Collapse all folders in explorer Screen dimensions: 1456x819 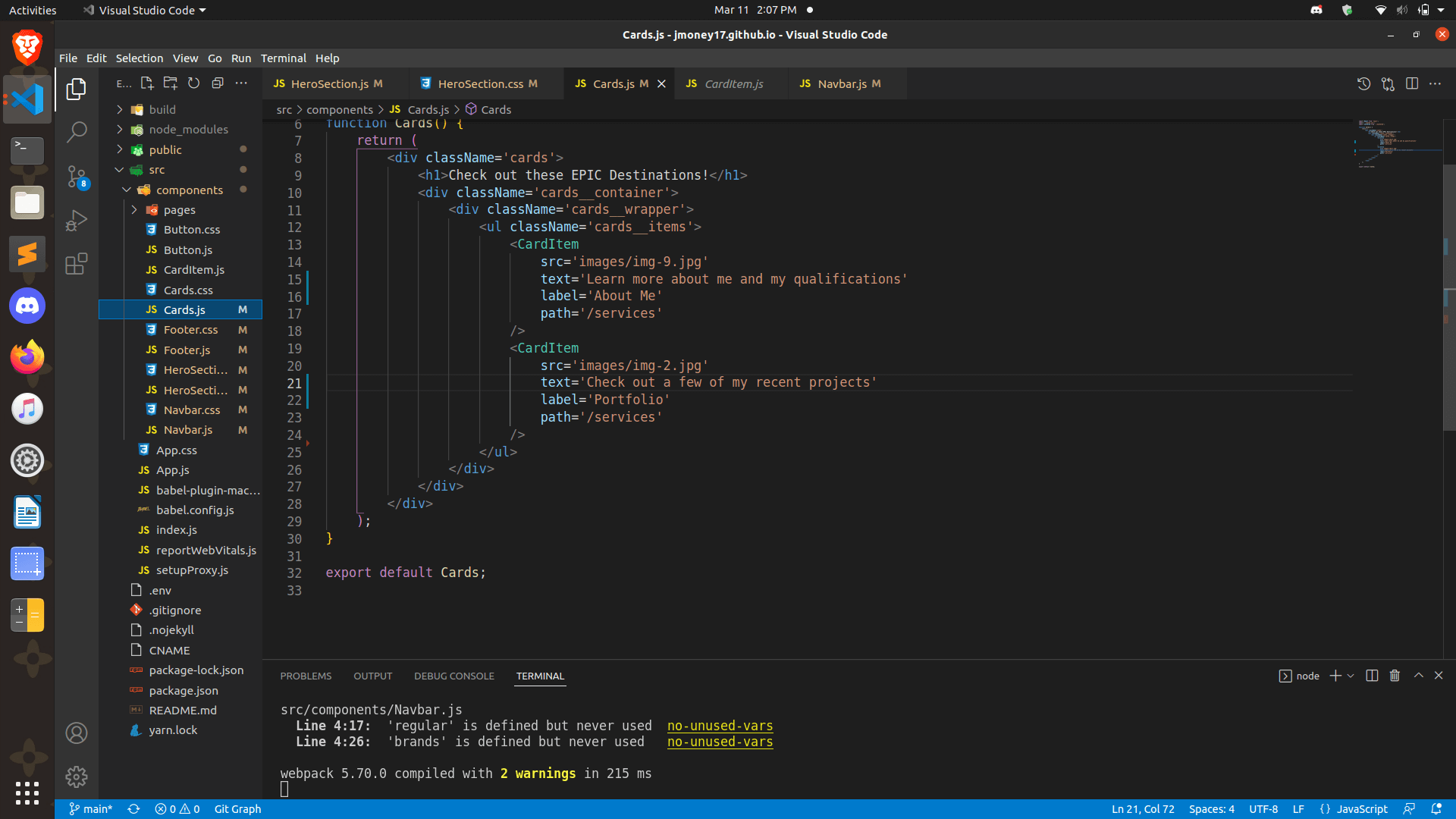(x=218, y=83)
